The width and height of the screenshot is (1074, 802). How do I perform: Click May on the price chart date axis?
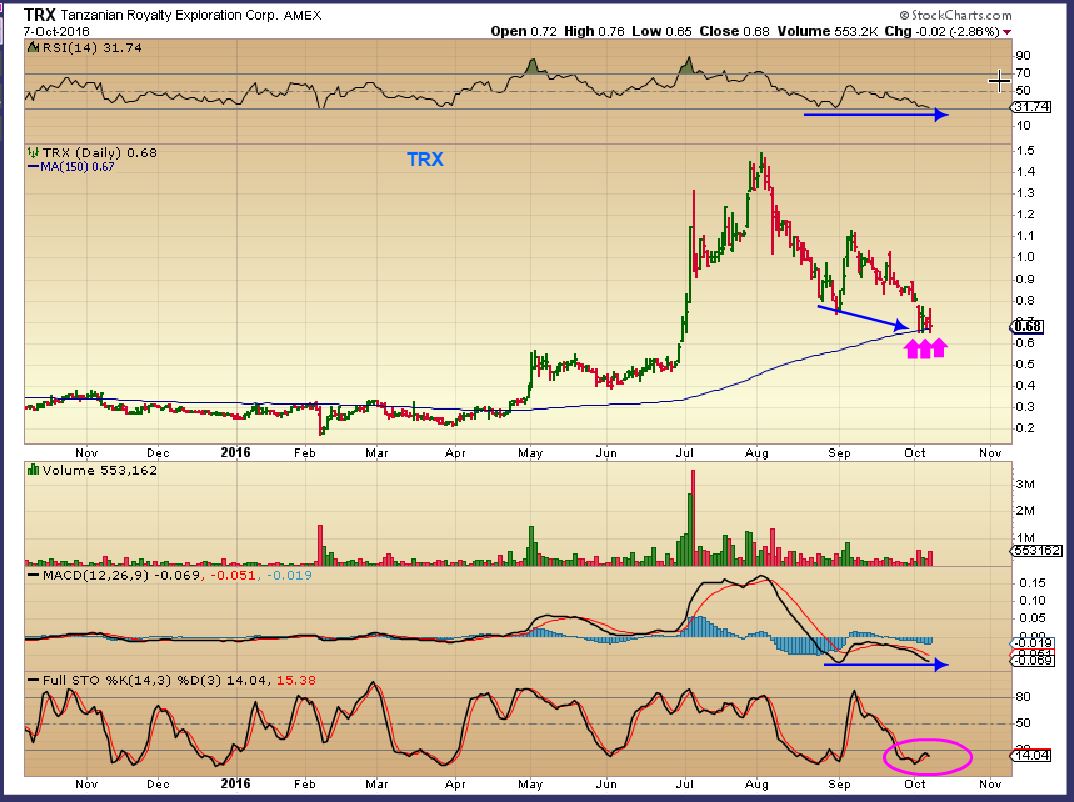tap(530, 453)
